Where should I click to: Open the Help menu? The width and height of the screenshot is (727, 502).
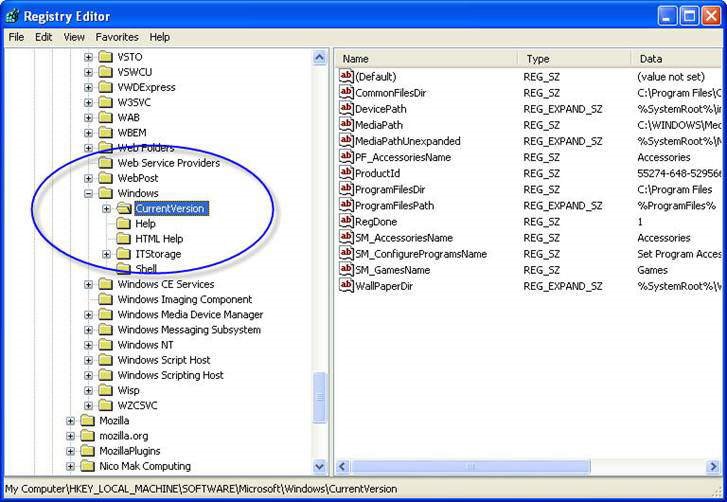tap(159, 37)
